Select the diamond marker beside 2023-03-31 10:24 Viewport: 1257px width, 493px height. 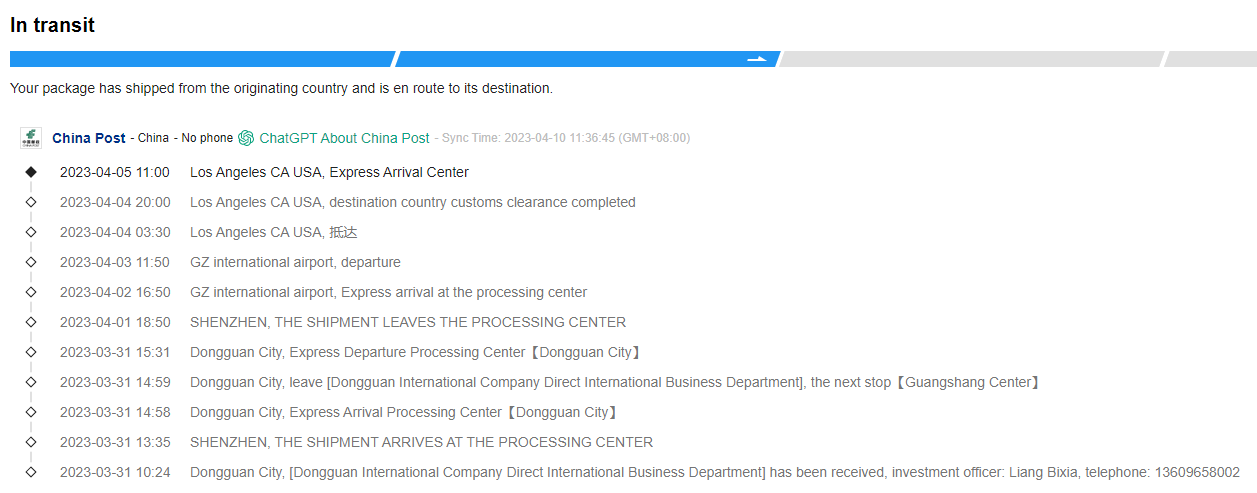click(31, 472)
